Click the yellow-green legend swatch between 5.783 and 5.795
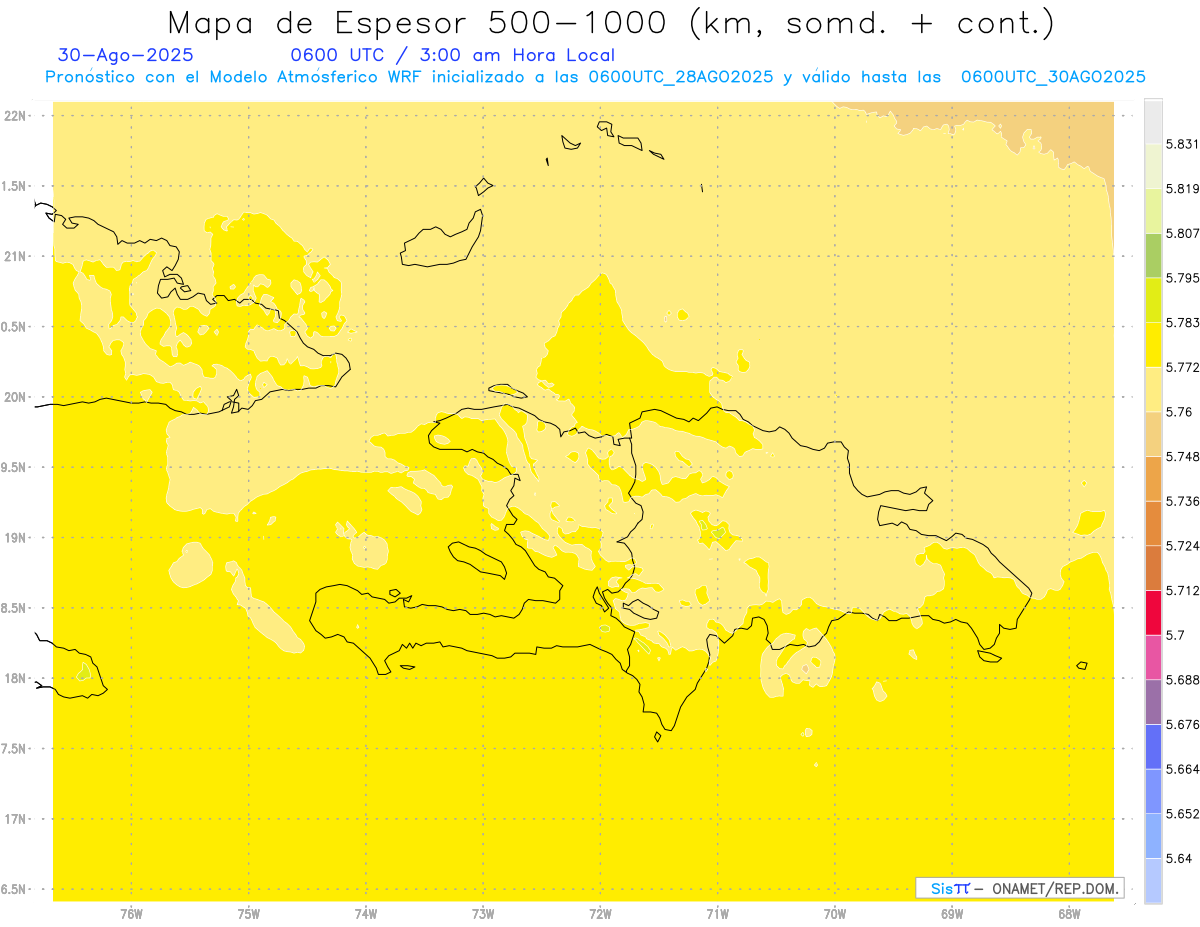1200x927 pixels. pos(1153,300)
